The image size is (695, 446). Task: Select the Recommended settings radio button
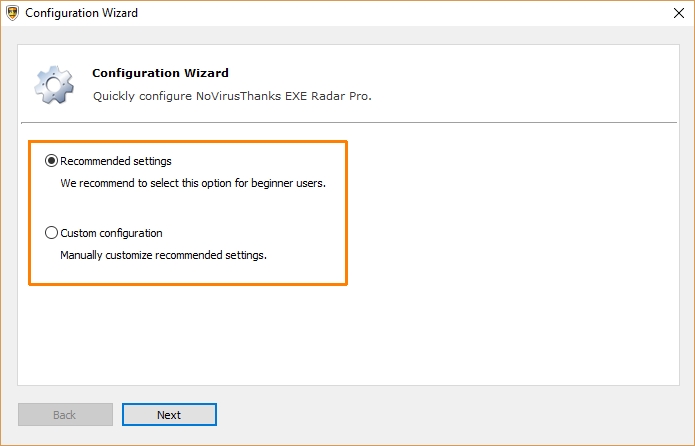click(x=52, y=161)
